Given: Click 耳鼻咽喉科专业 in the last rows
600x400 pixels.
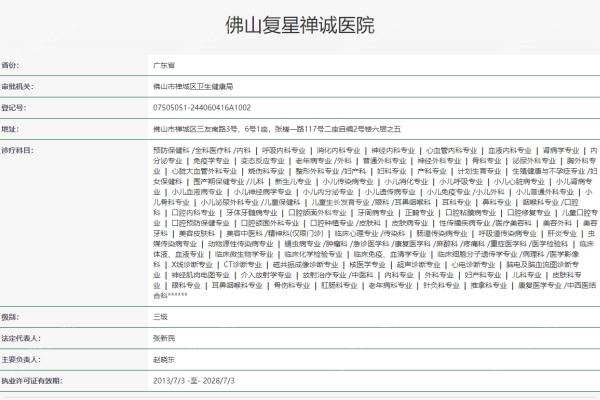Looking at the screenshot, I should 237,285.
